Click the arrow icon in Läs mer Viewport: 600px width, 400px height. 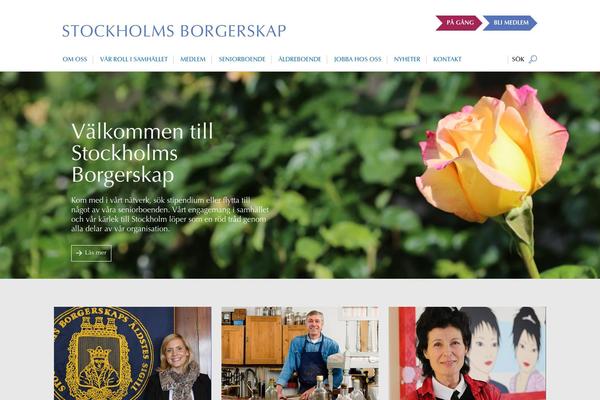coord(79,253)
